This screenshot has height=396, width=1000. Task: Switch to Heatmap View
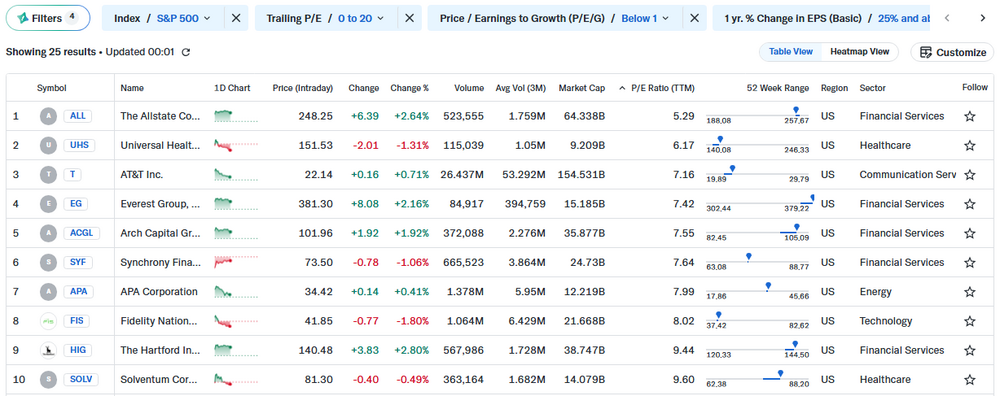click(x=859, y=52)
